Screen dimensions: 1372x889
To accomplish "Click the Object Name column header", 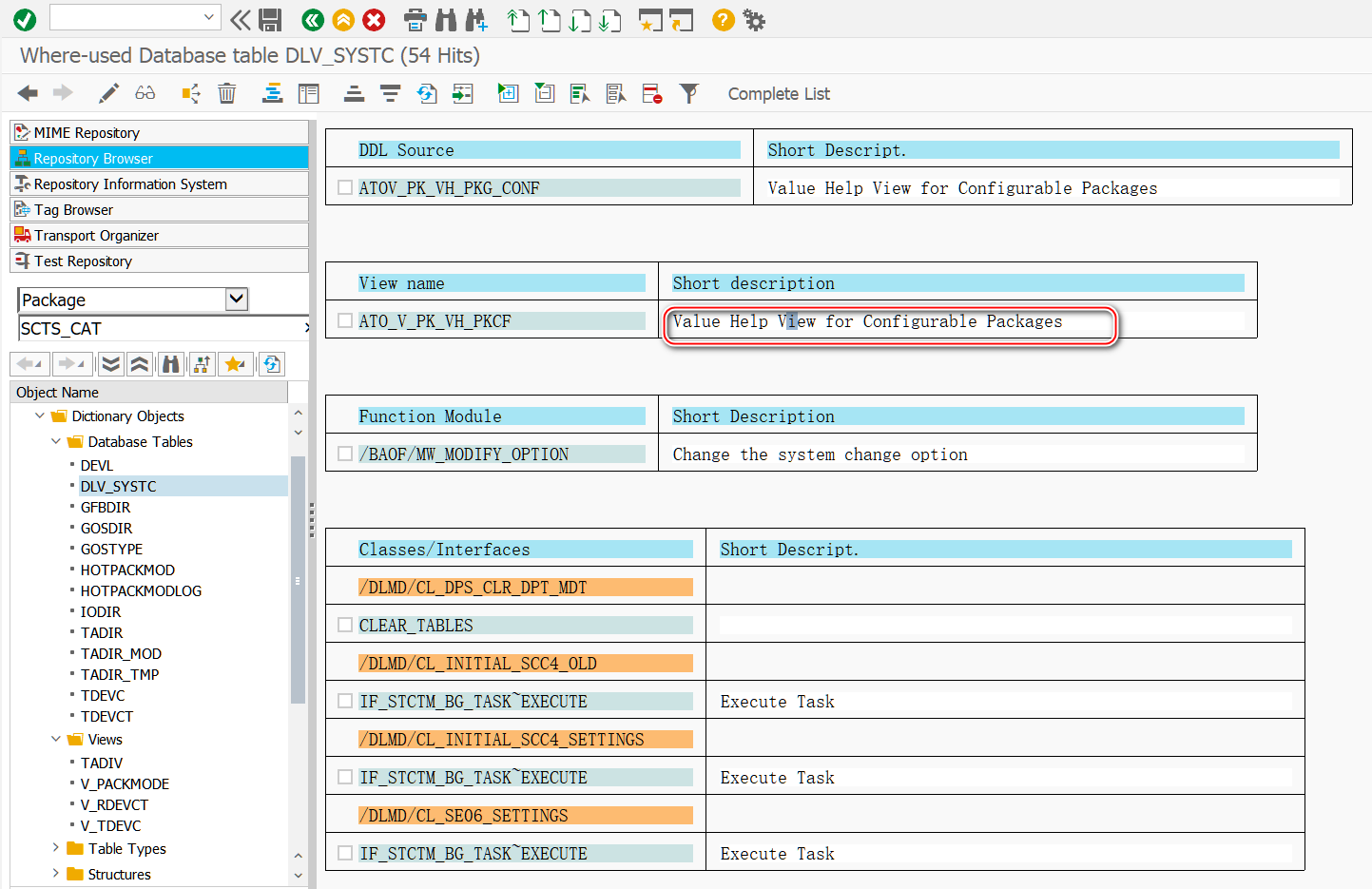I will [148, 392].
